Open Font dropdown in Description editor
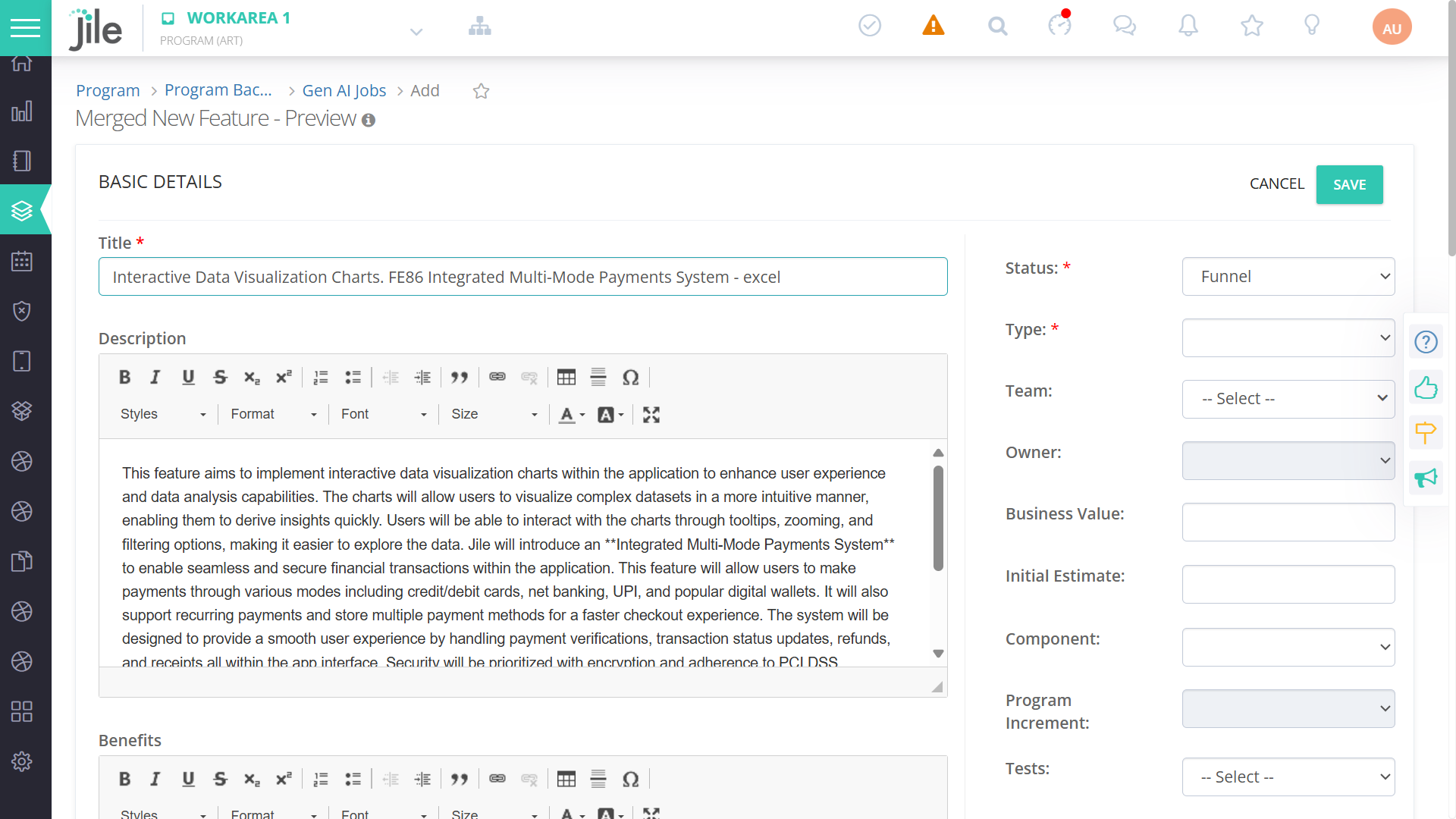The width and height of the screenshot is (1456, 819). click(384, 414)
